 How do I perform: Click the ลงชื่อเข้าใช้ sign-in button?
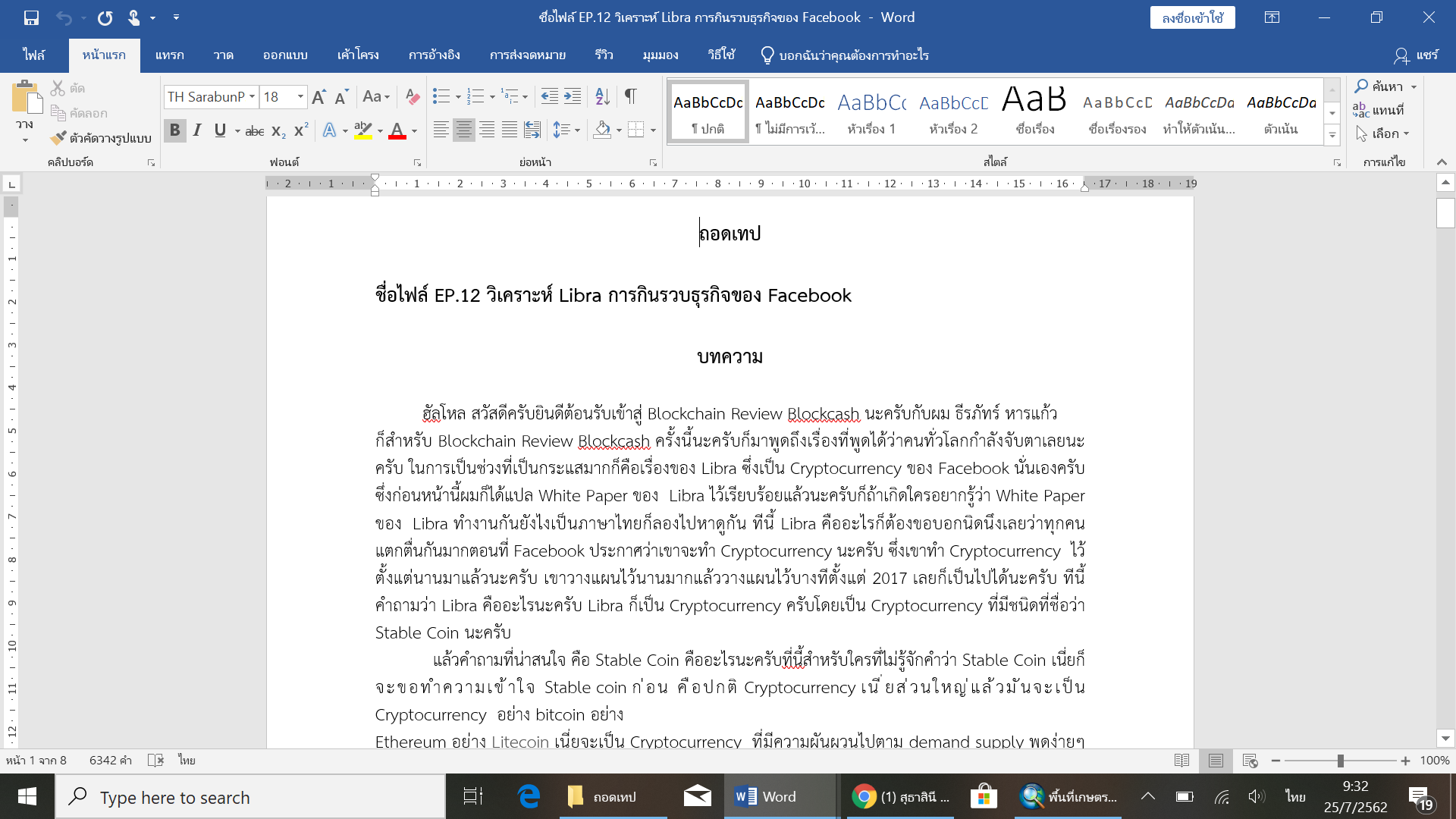pyautogui.click(x=1192, y=17)
